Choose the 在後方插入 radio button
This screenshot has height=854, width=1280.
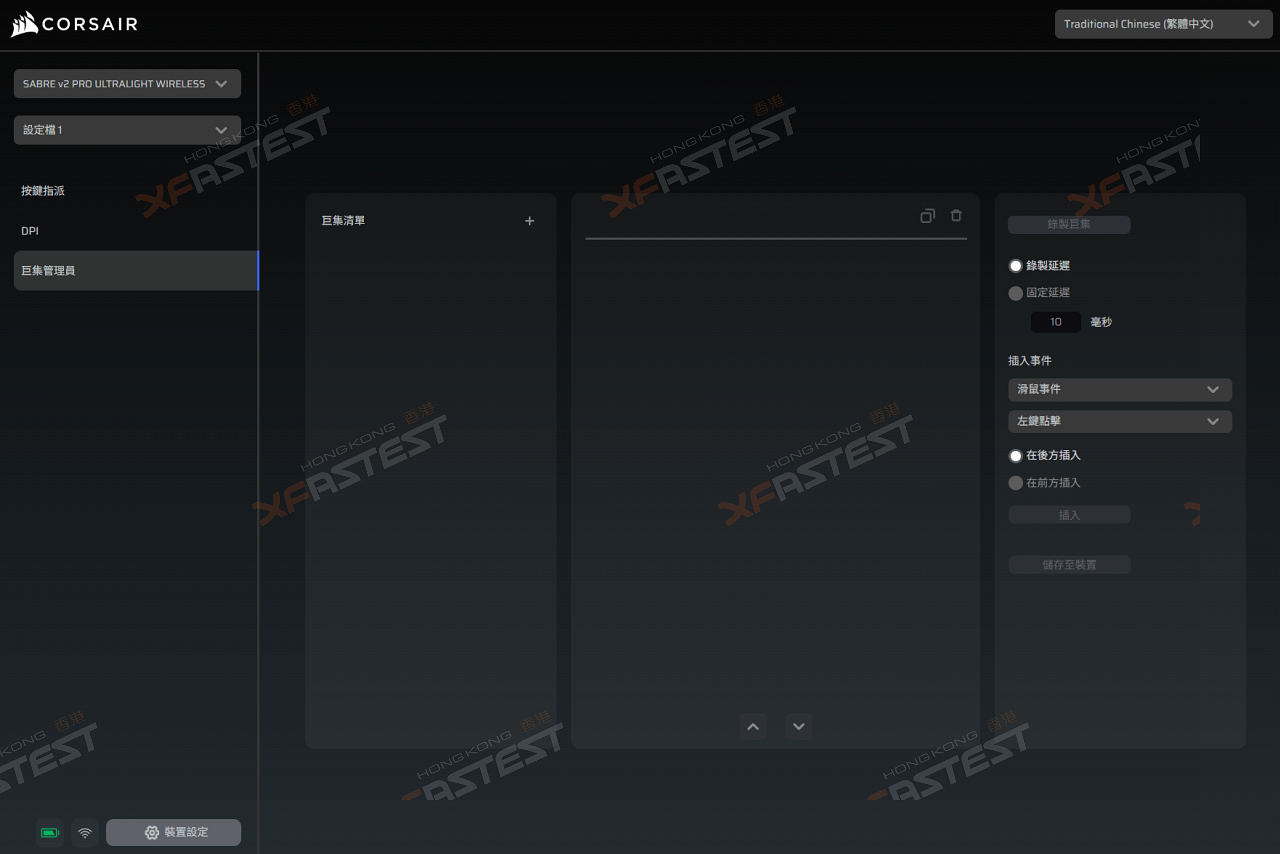point(1016,455)
